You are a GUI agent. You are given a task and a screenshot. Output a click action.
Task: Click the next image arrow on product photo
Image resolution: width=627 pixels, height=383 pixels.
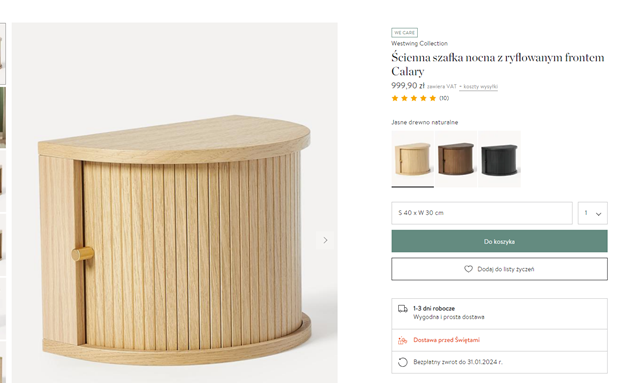pos(325,240)
